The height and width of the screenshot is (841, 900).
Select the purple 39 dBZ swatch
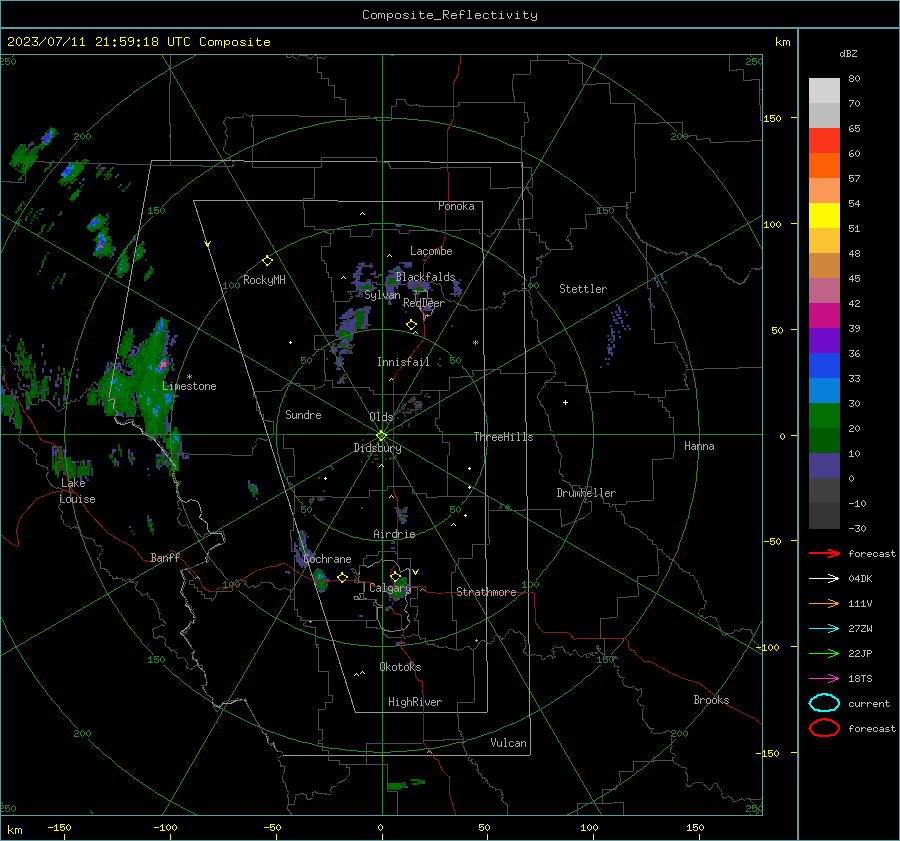[824, 340]
